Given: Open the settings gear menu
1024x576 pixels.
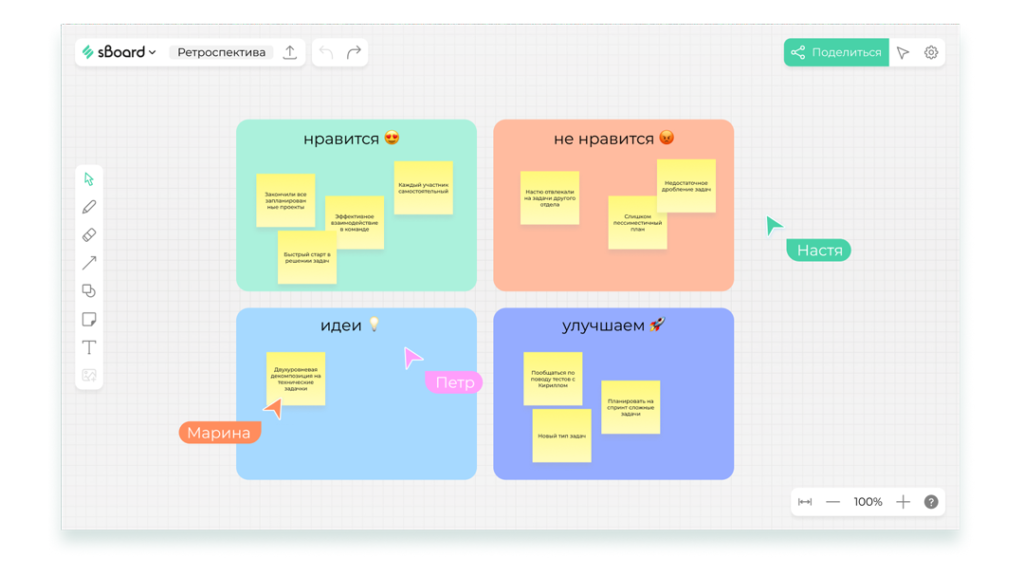Looking at the screenshot, I should (931, 53).
